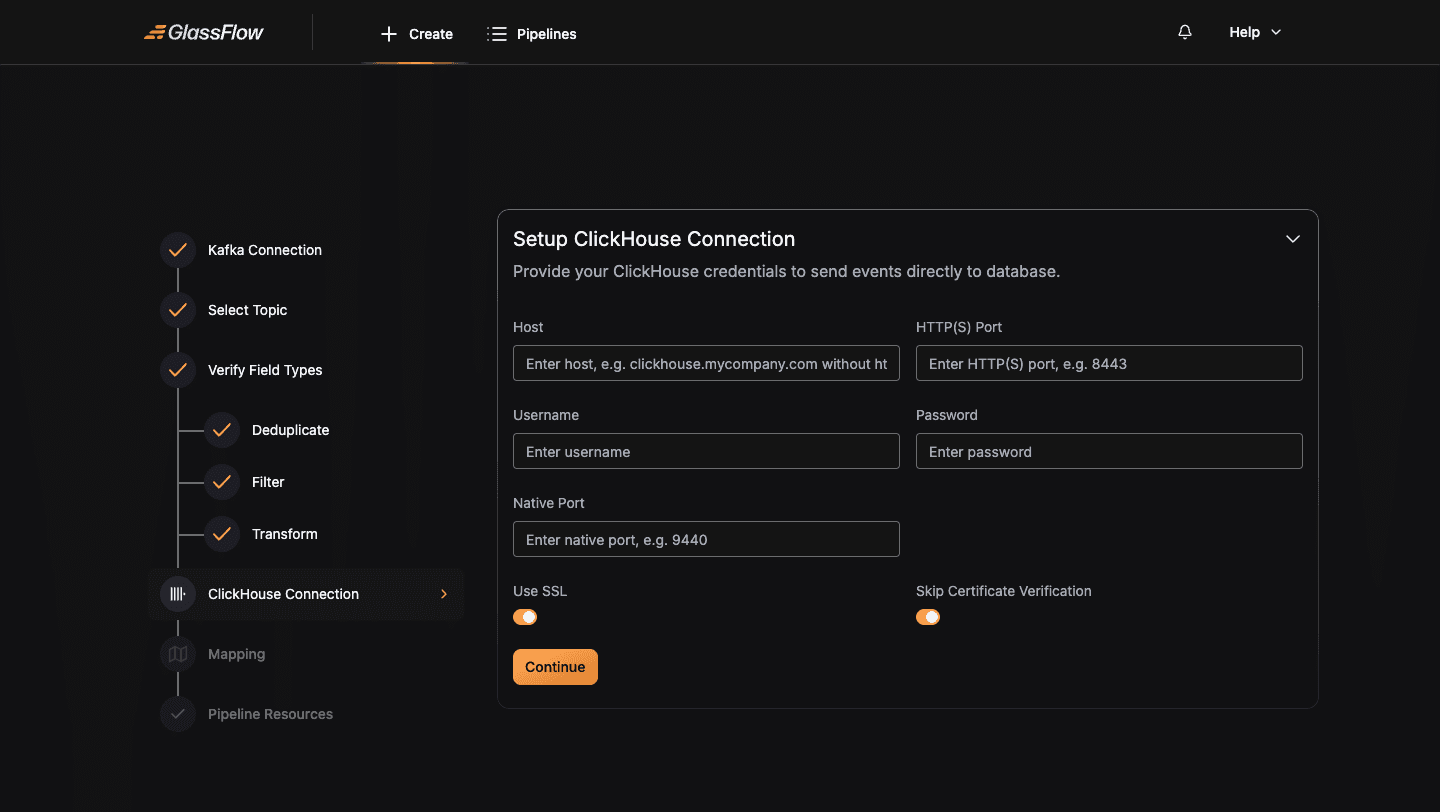The image size is (1440, 812).
Task: Go to the Verify Field Types step
Action: (x=265, y=370)
